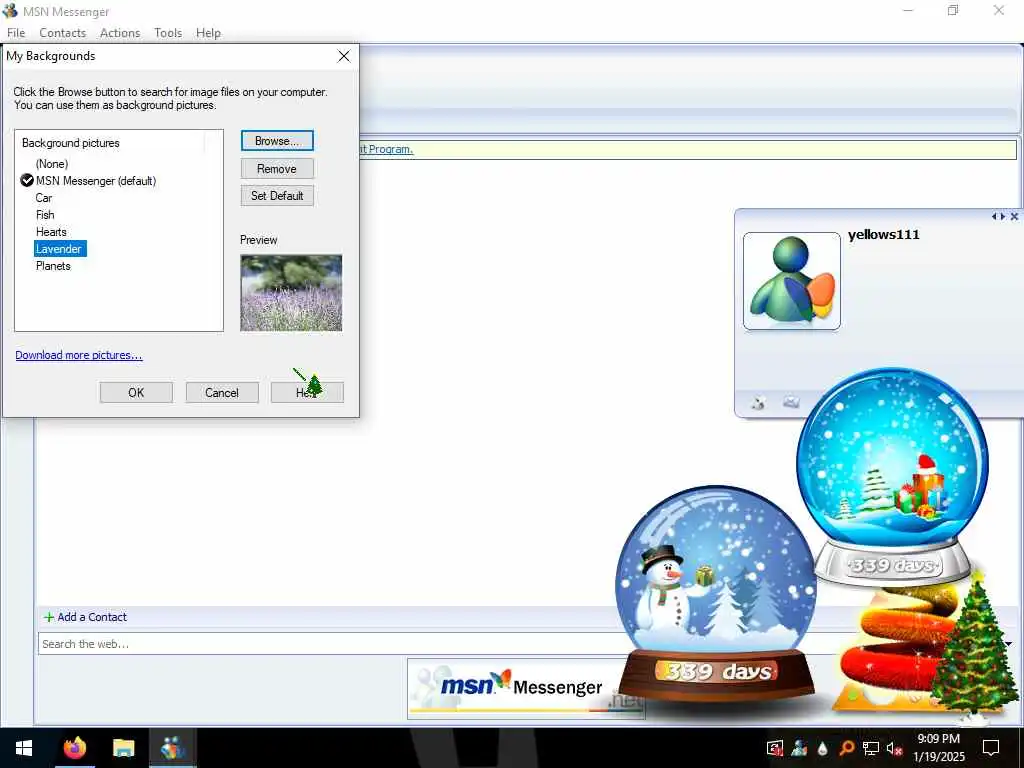
Task: Click the send instant message icon on contact card
Action: [758, 402]
